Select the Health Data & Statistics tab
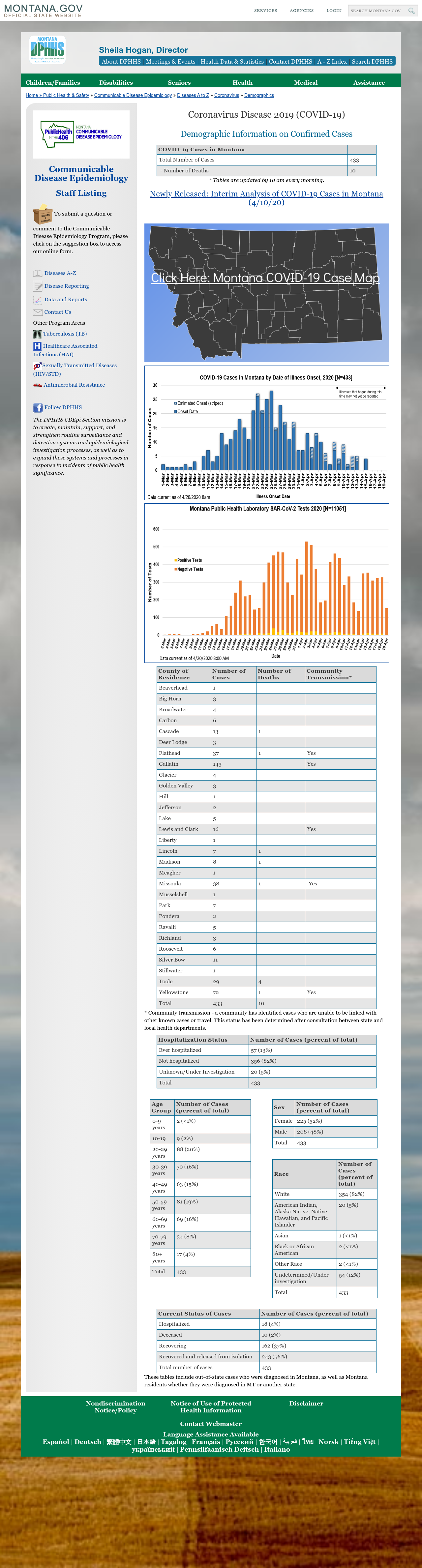This screenshot has height=1568, width=422. (x=232, y=62)
